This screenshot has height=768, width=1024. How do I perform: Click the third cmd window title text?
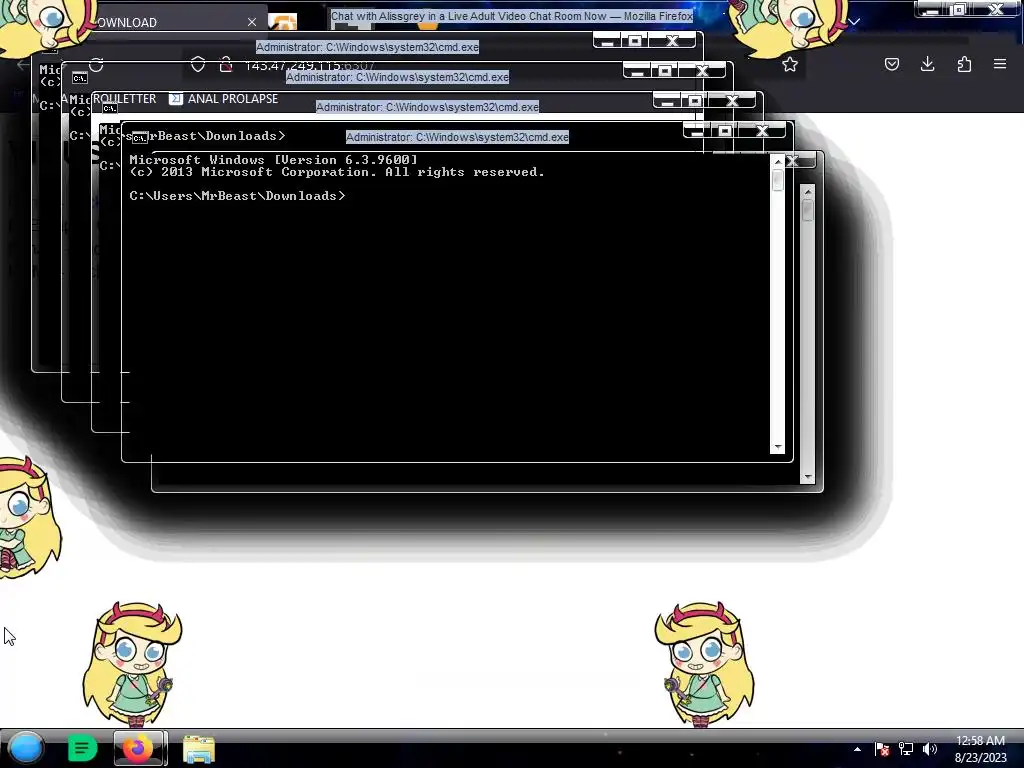pyautogui.click(x=397, y=77)
